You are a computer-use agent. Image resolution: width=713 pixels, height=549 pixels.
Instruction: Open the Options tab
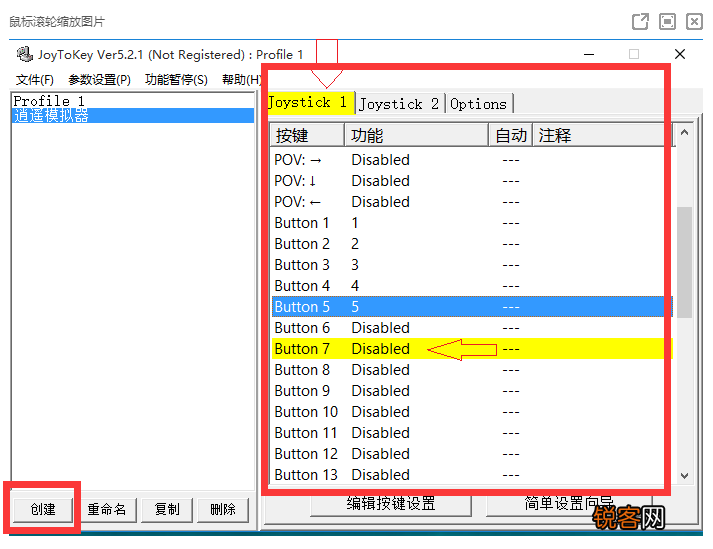coord(479,104)
